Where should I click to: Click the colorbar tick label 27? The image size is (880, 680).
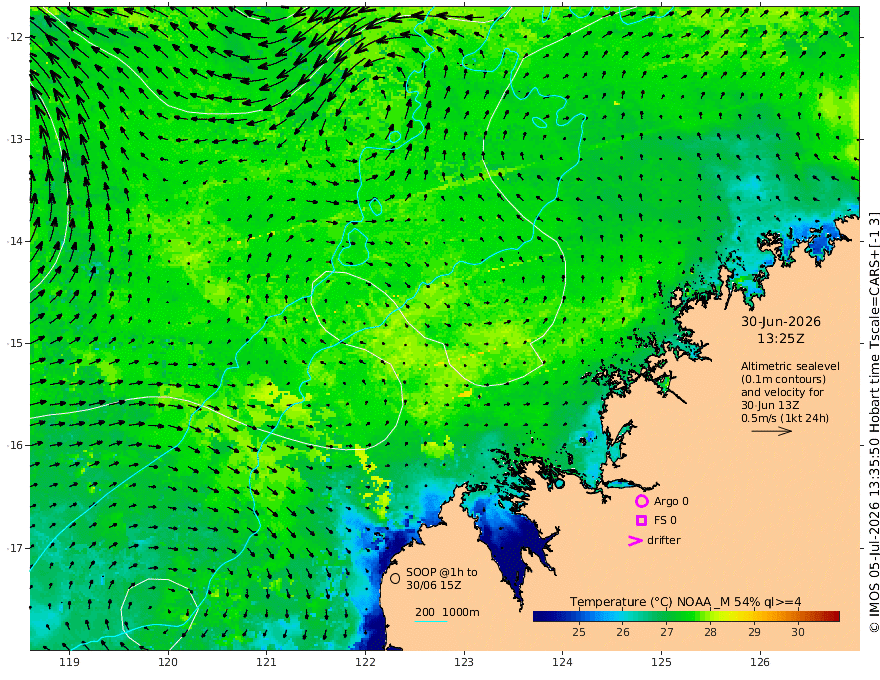tap(667, 632)
